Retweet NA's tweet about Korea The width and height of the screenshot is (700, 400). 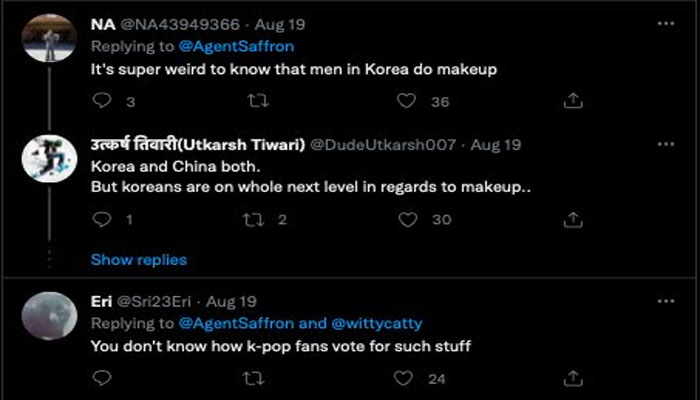pyautogui.click(x=256, y=101)
